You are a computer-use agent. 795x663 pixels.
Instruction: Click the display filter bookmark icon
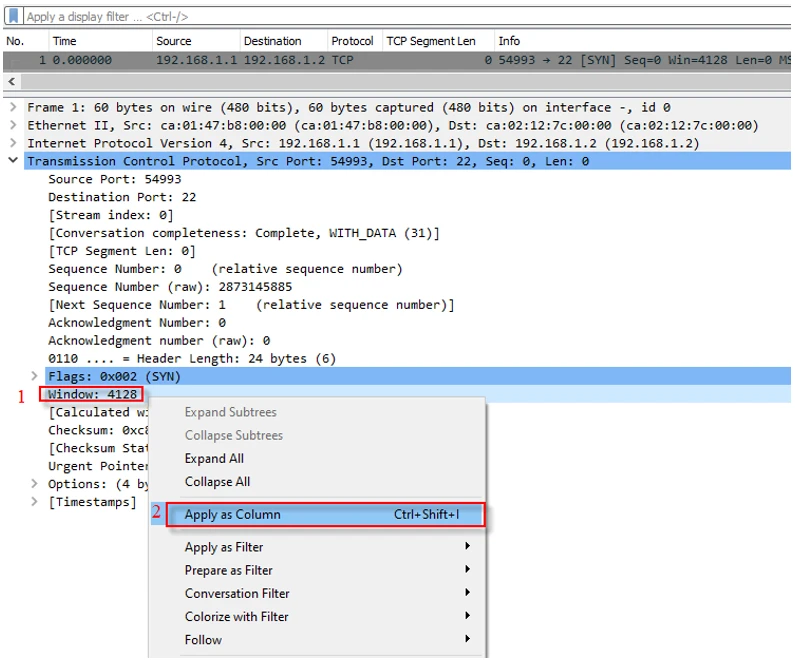[13, 16]
